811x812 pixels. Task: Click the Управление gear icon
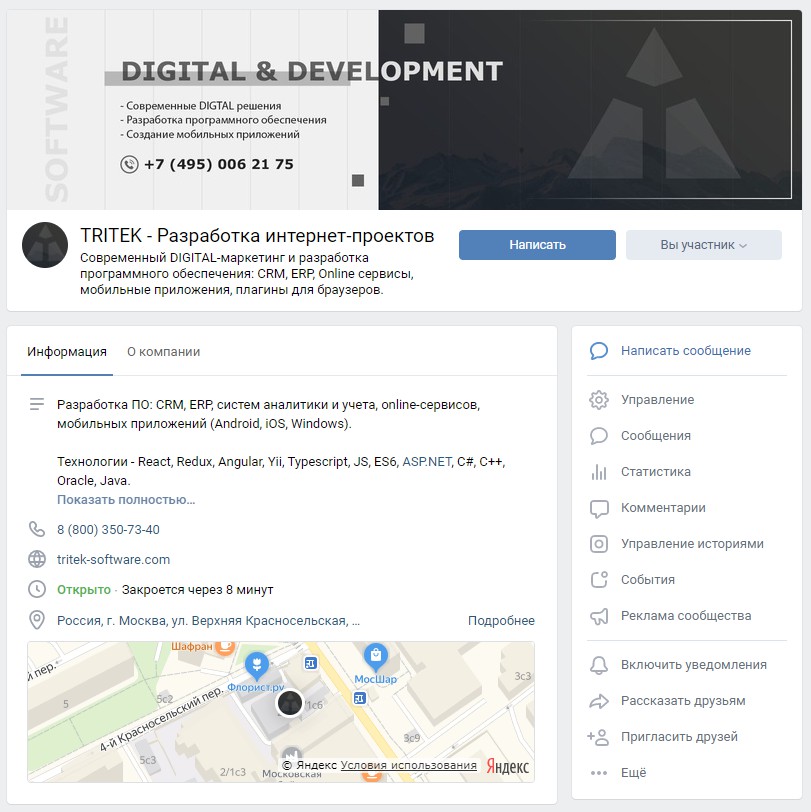[599, 400]
